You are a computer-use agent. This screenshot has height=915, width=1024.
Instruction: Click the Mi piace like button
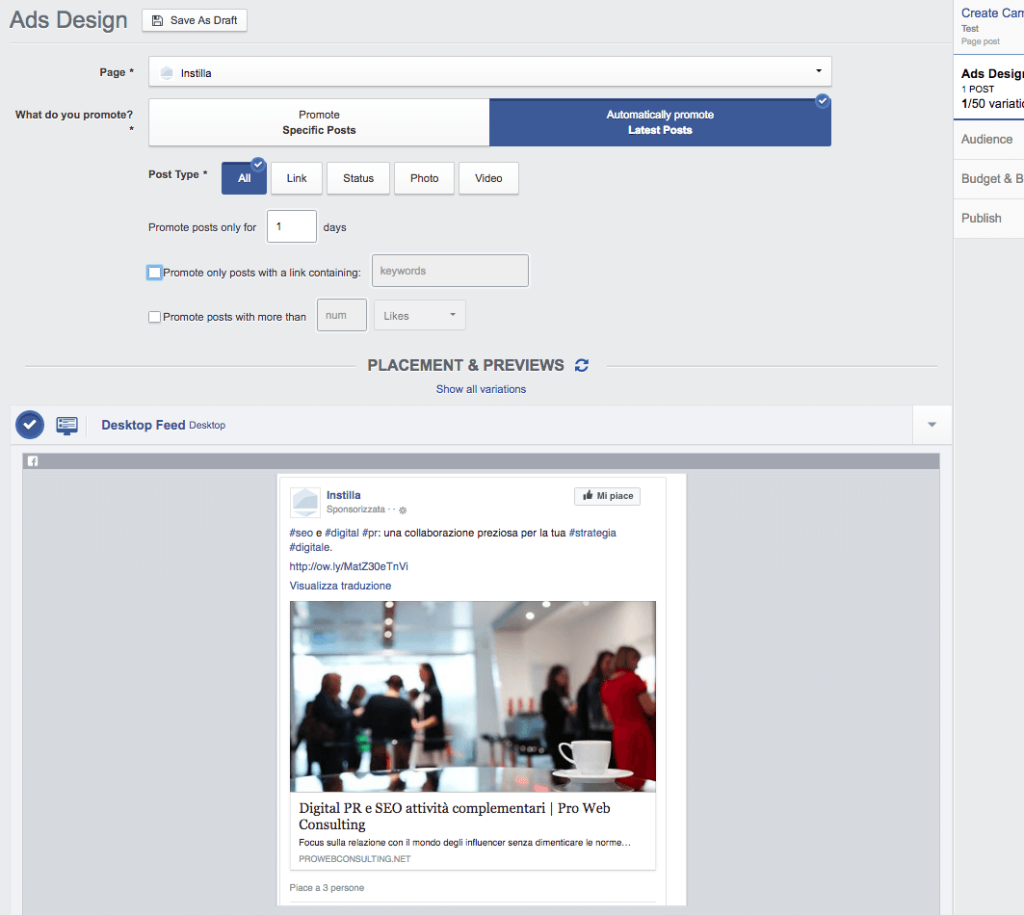tap(607, 496)
